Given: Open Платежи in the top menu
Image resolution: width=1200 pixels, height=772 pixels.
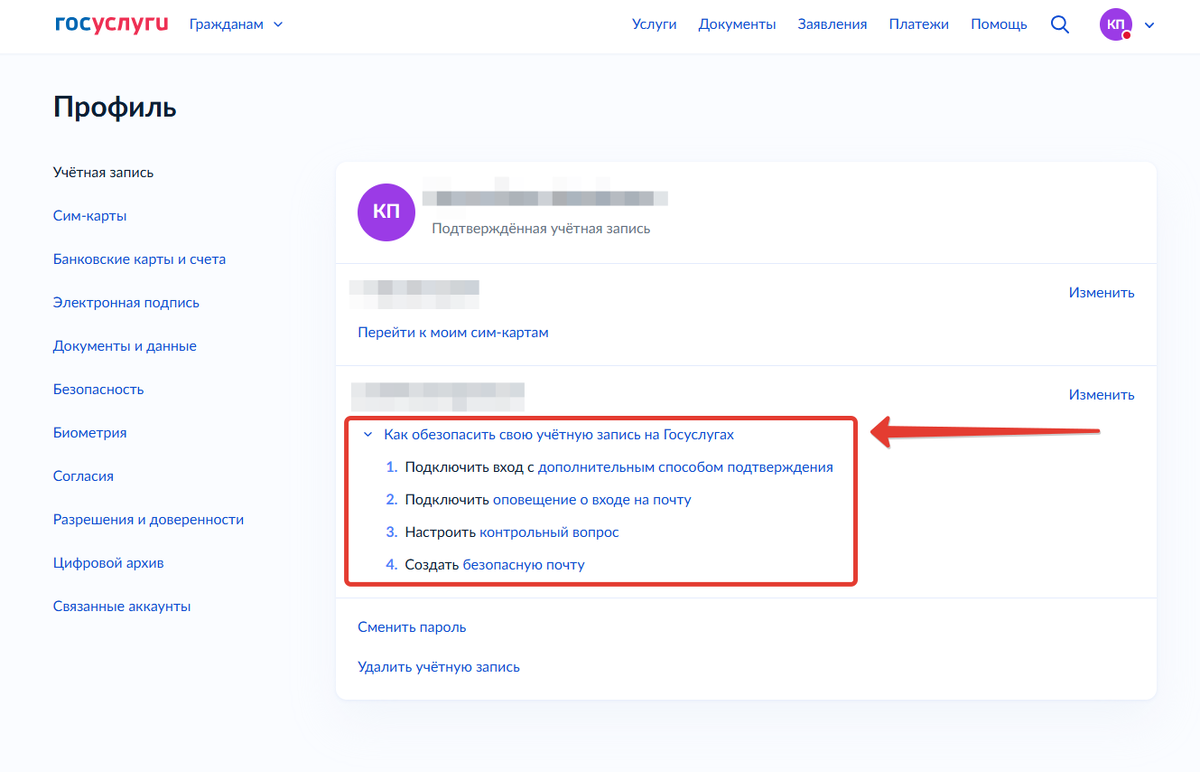Looking at the screenshot, I should [x=918, y=24].
